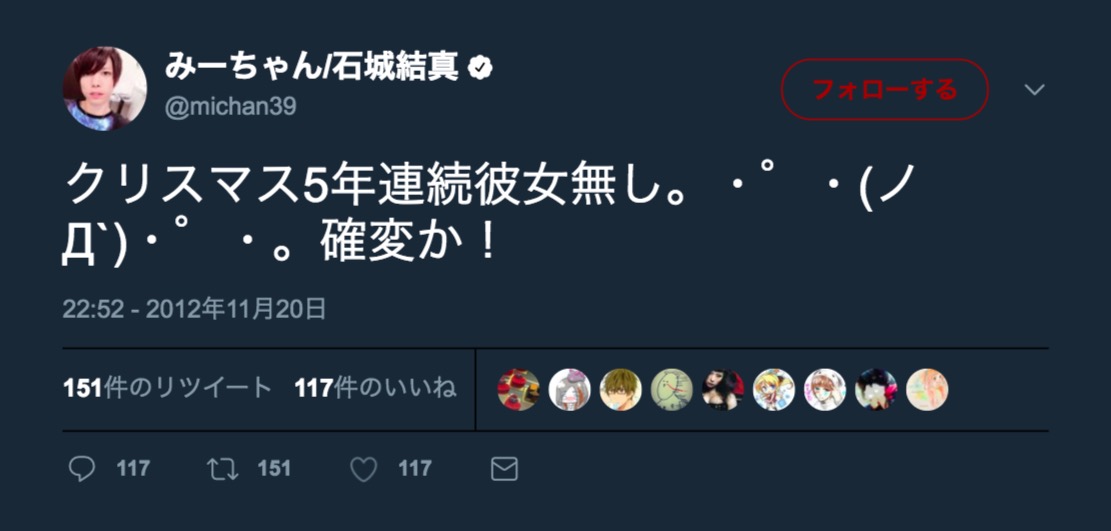Click the first liker avatar with red objects
Screen dimensions: 1111x531
coord(518,389)
